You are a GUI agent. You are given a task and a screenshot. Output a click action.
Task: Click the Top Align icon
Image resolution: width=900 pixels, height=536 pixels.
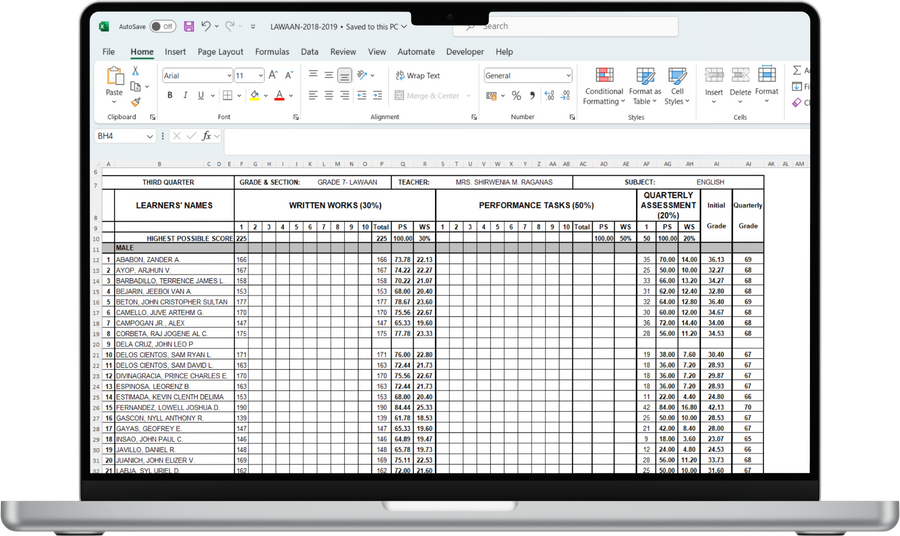coord(313,75)
